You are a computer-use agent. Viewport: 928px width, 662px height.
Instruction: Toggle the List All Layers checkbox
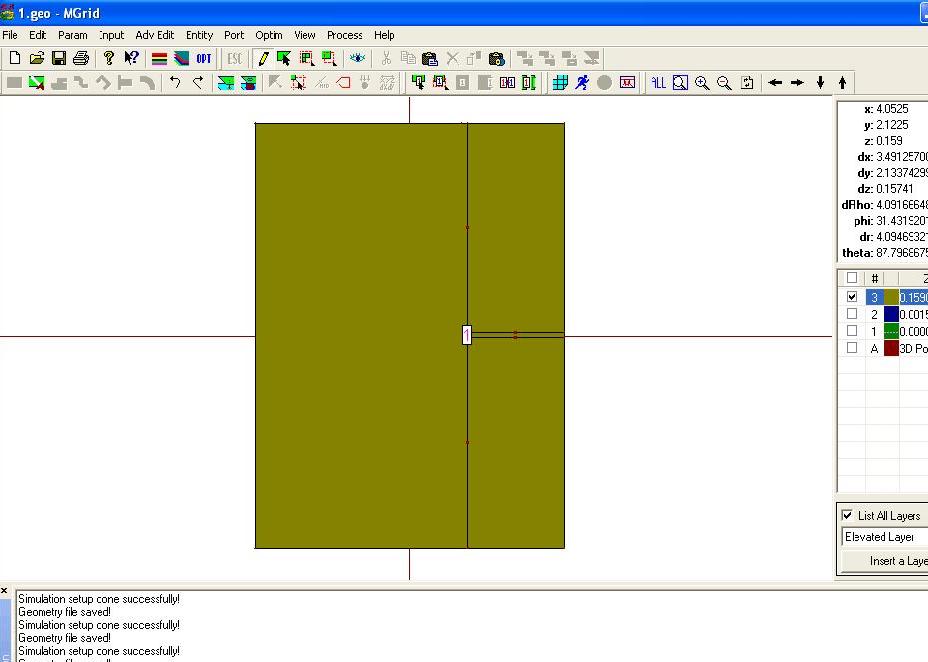[848, 516]
